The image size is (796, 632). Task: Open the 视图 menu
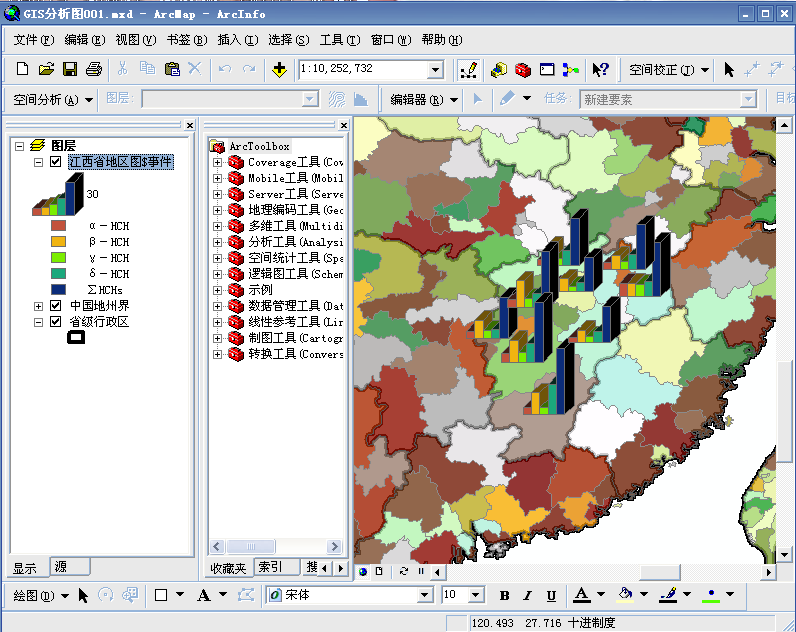click(134, 40)
